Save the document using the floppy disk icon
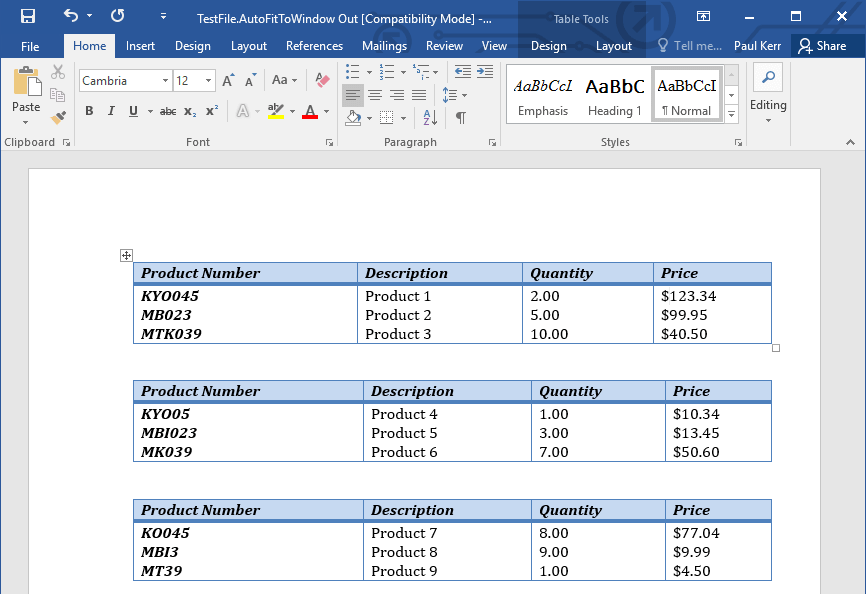Viewport: 866px width, 594px height. coord(28,16)
